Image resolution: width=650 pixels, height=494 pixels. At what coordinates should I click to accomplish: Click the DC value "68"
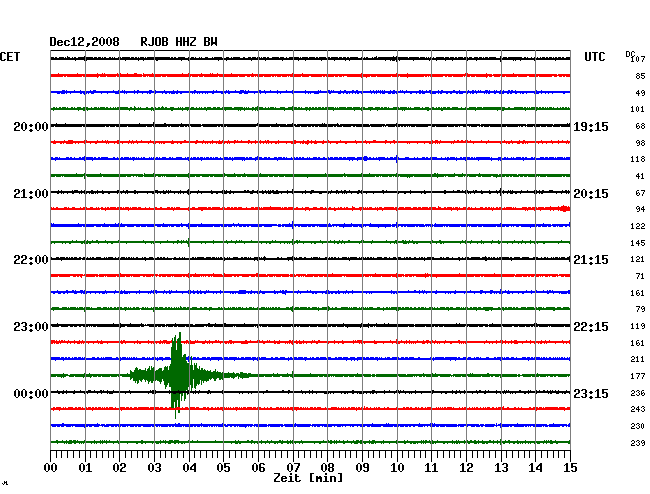[x=640, y=126]
